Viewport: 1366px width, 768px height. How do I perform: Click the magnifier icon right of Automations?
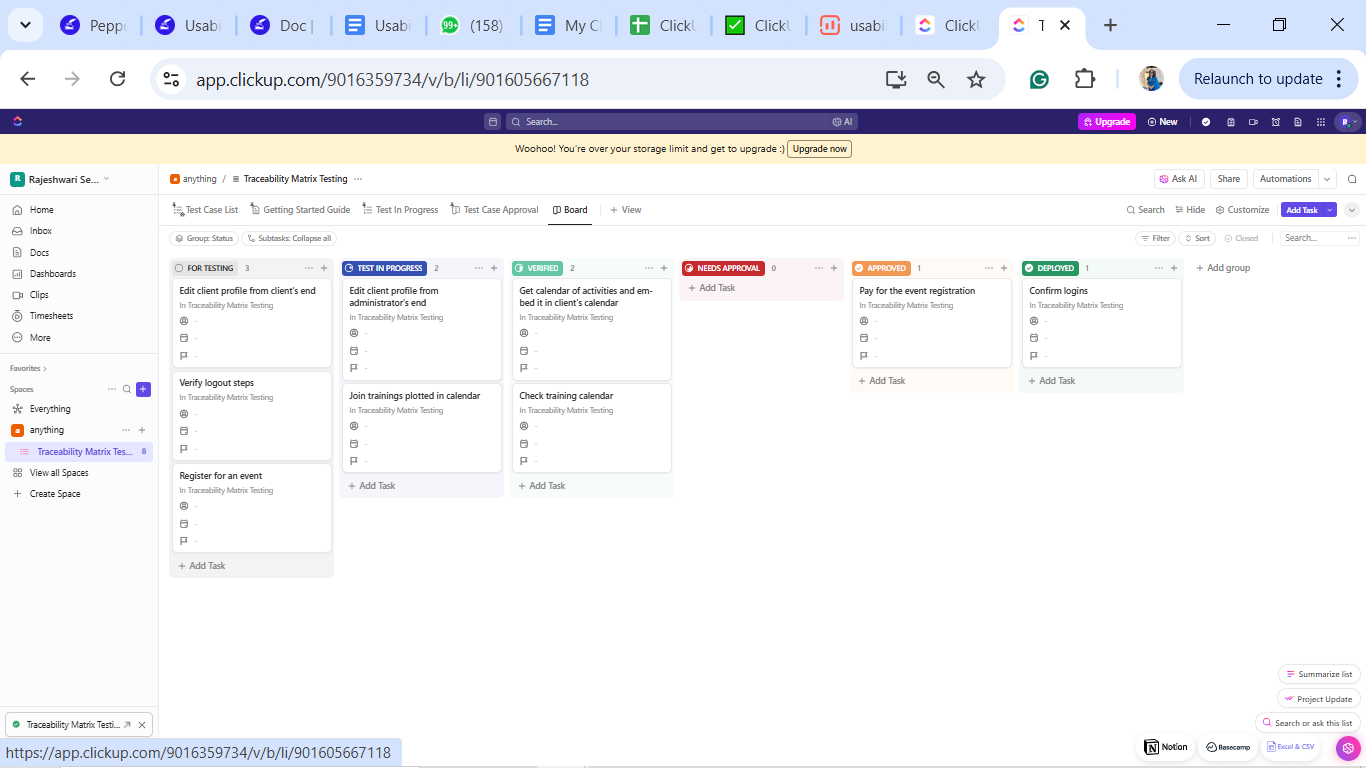1352,179
